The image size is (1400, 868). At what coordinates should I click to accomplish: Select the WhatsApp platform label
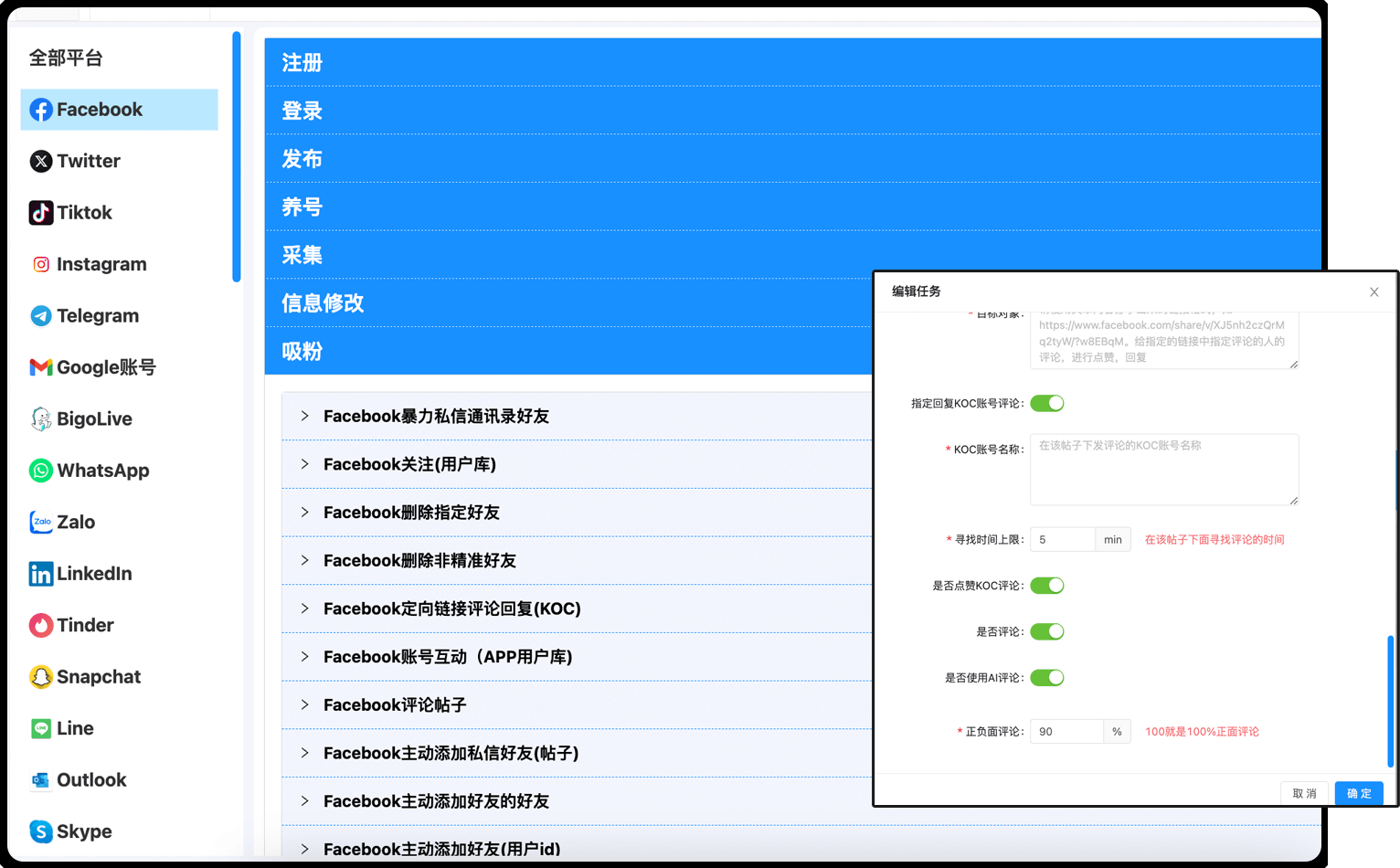103,471
